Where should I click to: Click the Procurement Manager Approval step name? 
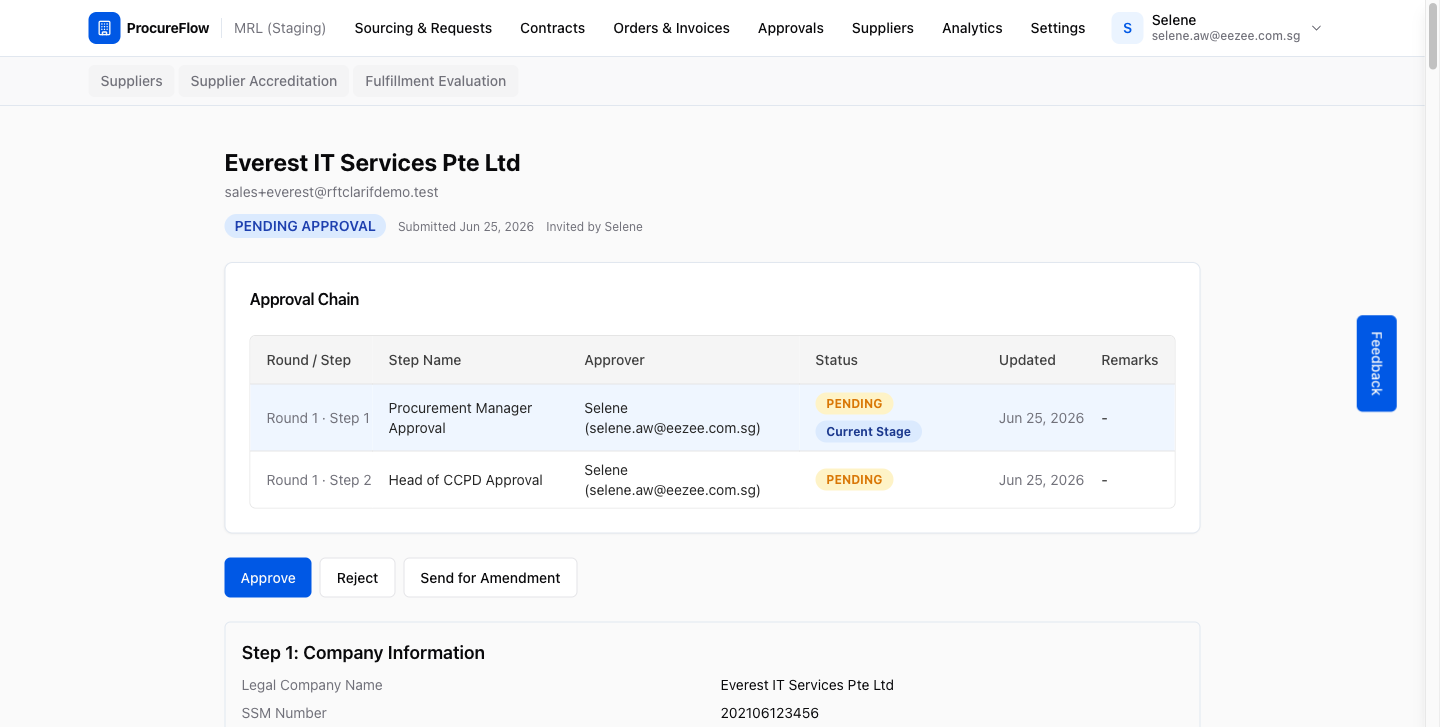point(460,418)
